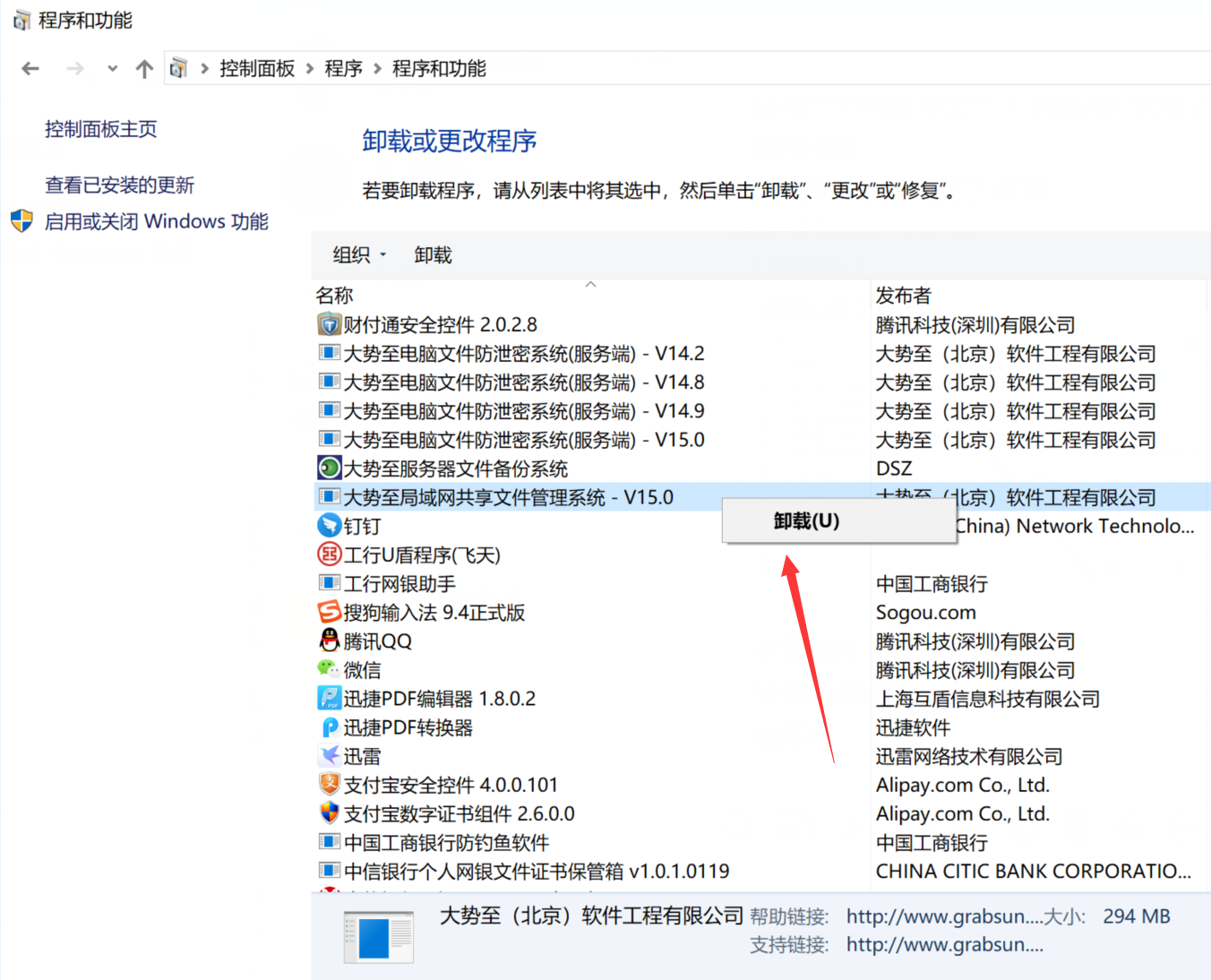Click the 财付通安全控件 shield icon
The width and height of the screenshot is (1211, 980).
pyautogui.click(x=330, y=324)
